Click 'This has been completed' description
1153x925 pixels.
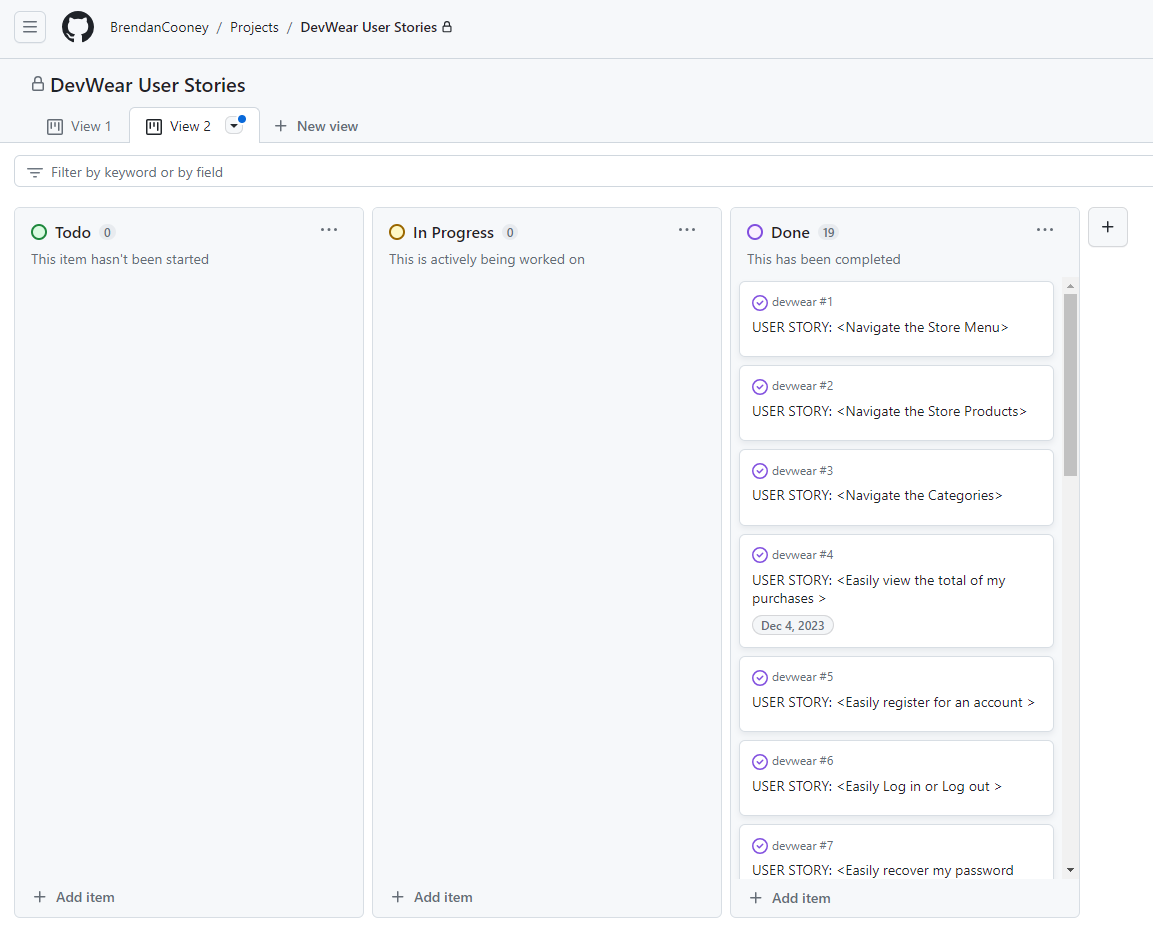pyautogui.click(x=824, y=260)
